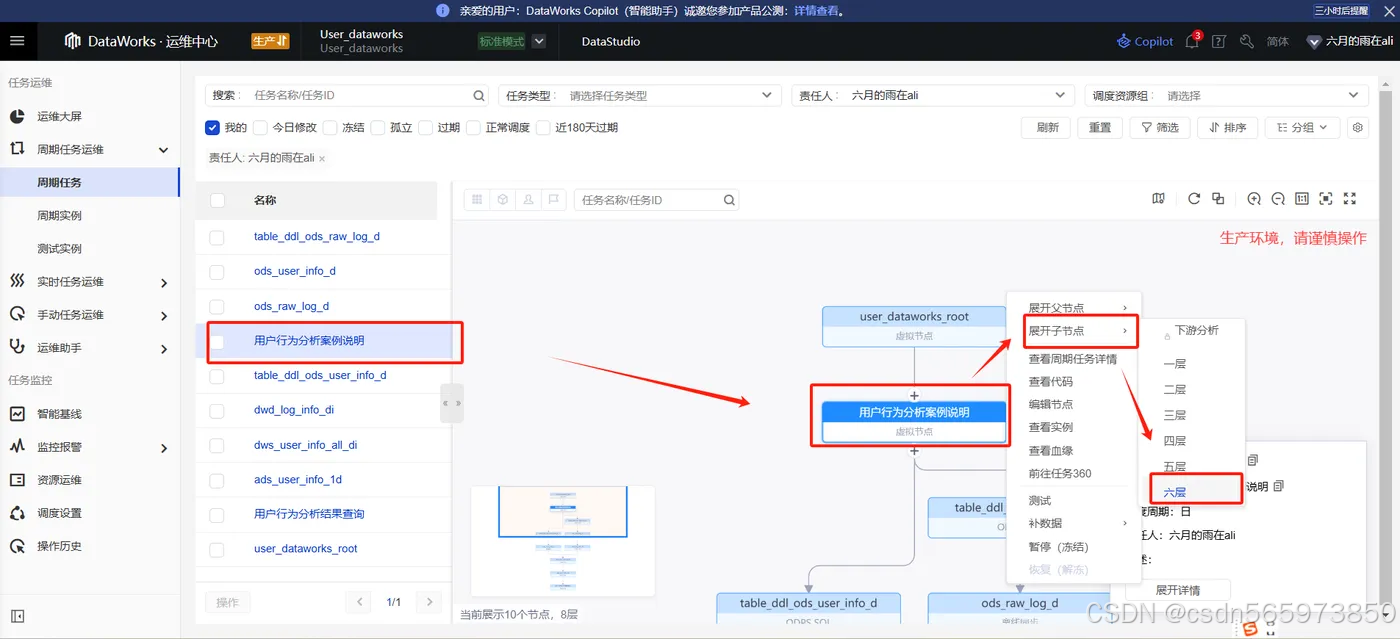This screenshot has width=1400, height=639.
Task: Click the 1:1 actual size icon
Action: [1302, 199]
